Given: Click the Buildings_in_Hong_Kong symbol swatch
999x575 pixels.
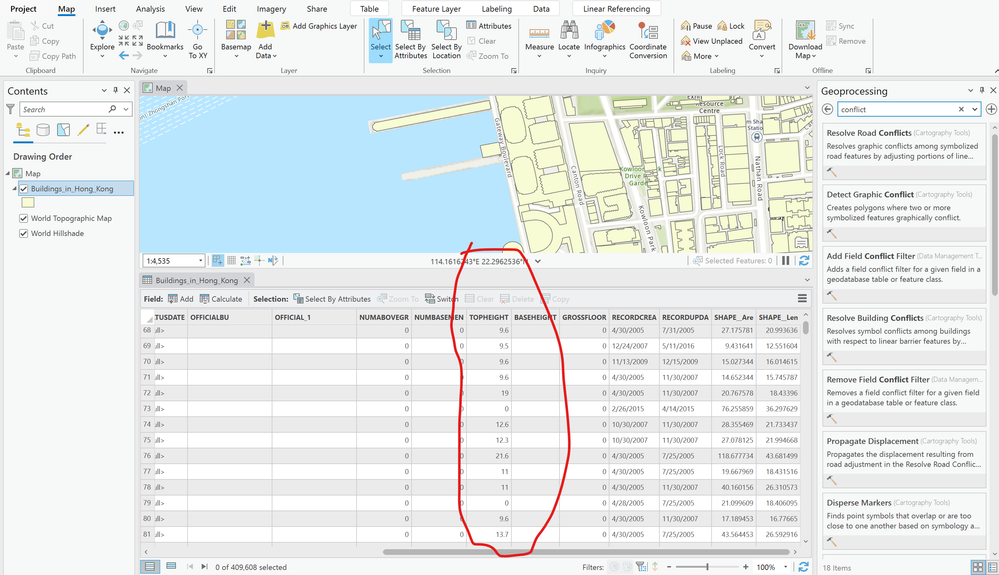Looking at the screenshot, I should (28, 203).
